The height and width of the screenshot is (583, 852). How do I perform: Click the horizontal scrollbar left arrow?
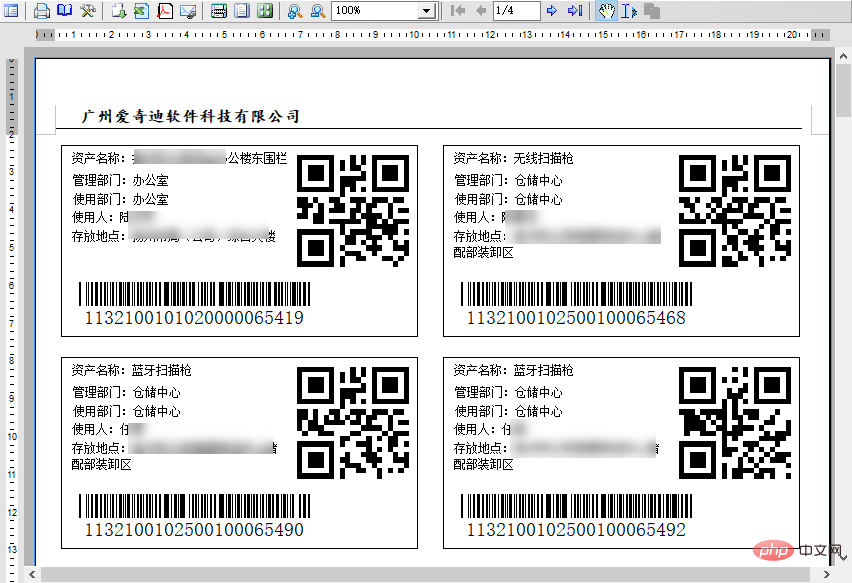point(32,574)
